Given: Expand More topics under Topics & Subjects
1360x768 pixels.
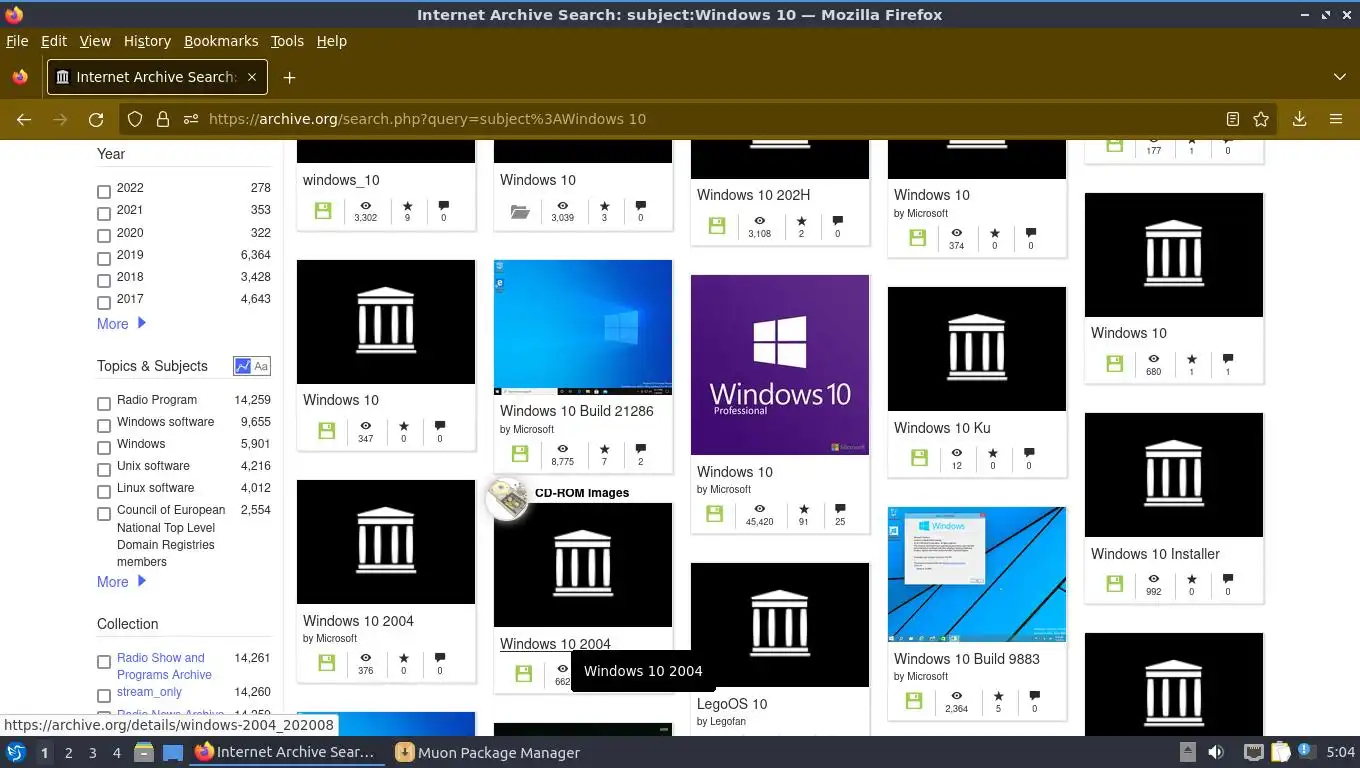Looking at the screenshot, I should [x=122, y=582].
